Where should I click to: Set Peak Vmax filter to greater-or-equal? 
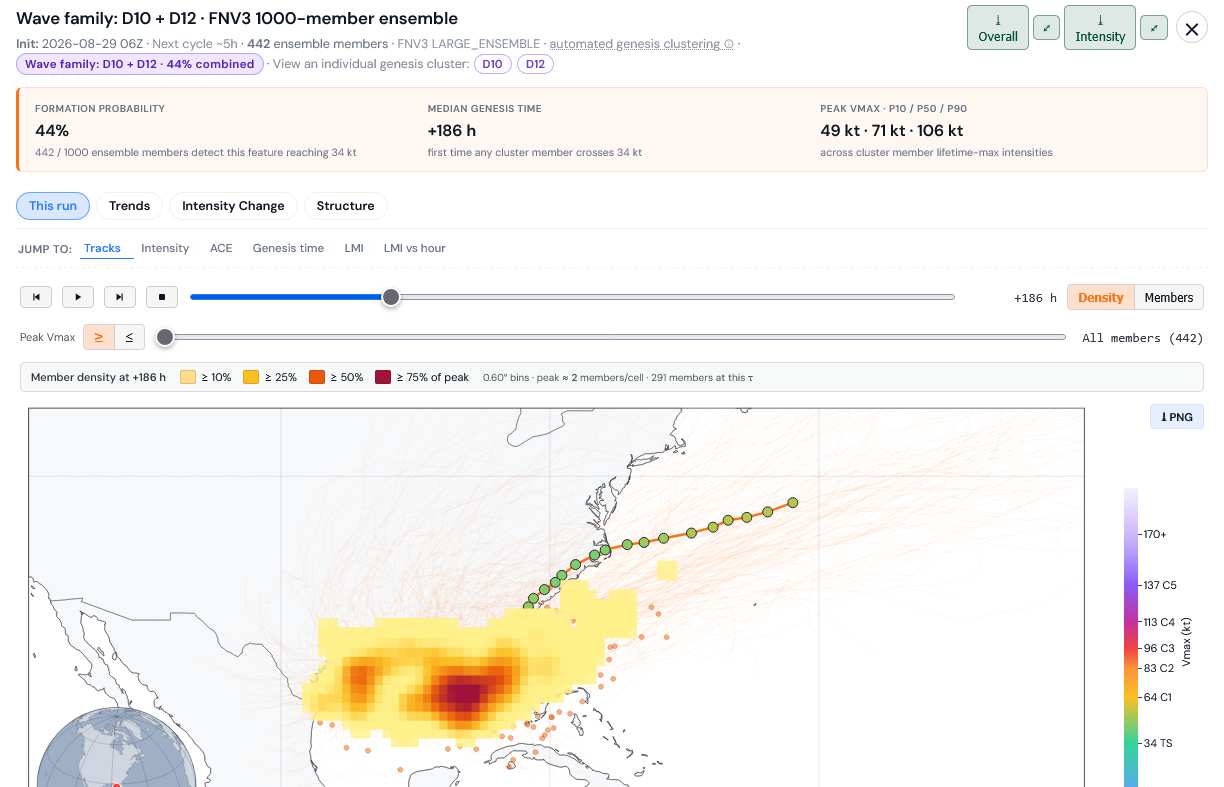(x=99, y=337)
